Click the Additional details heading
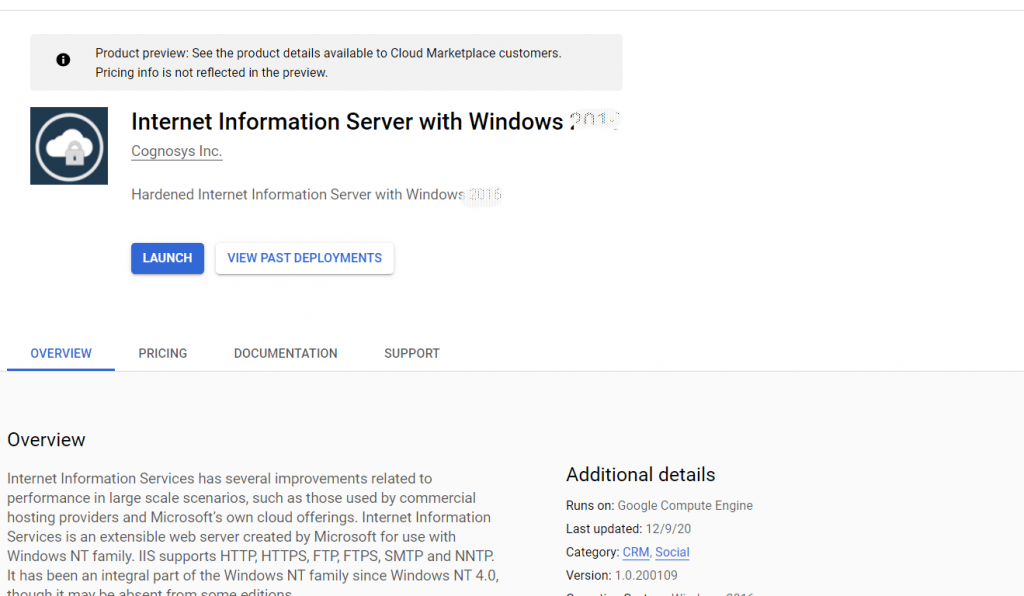 (640, 474)
